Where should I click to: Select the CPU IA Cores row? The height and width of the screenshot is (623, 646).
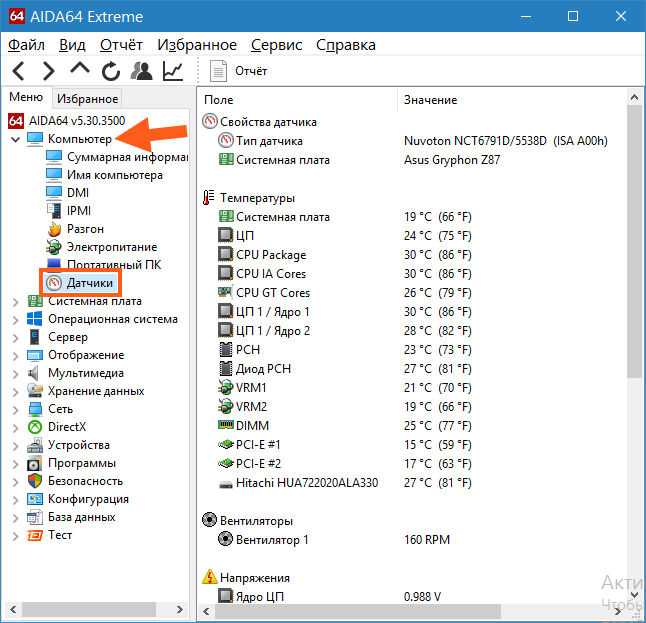pos(344,274)
